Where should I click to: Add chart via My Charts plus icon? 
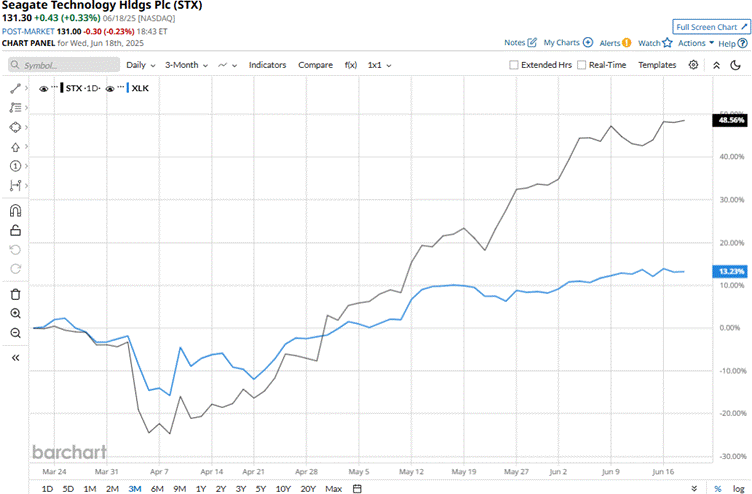[x=588, y=43]
